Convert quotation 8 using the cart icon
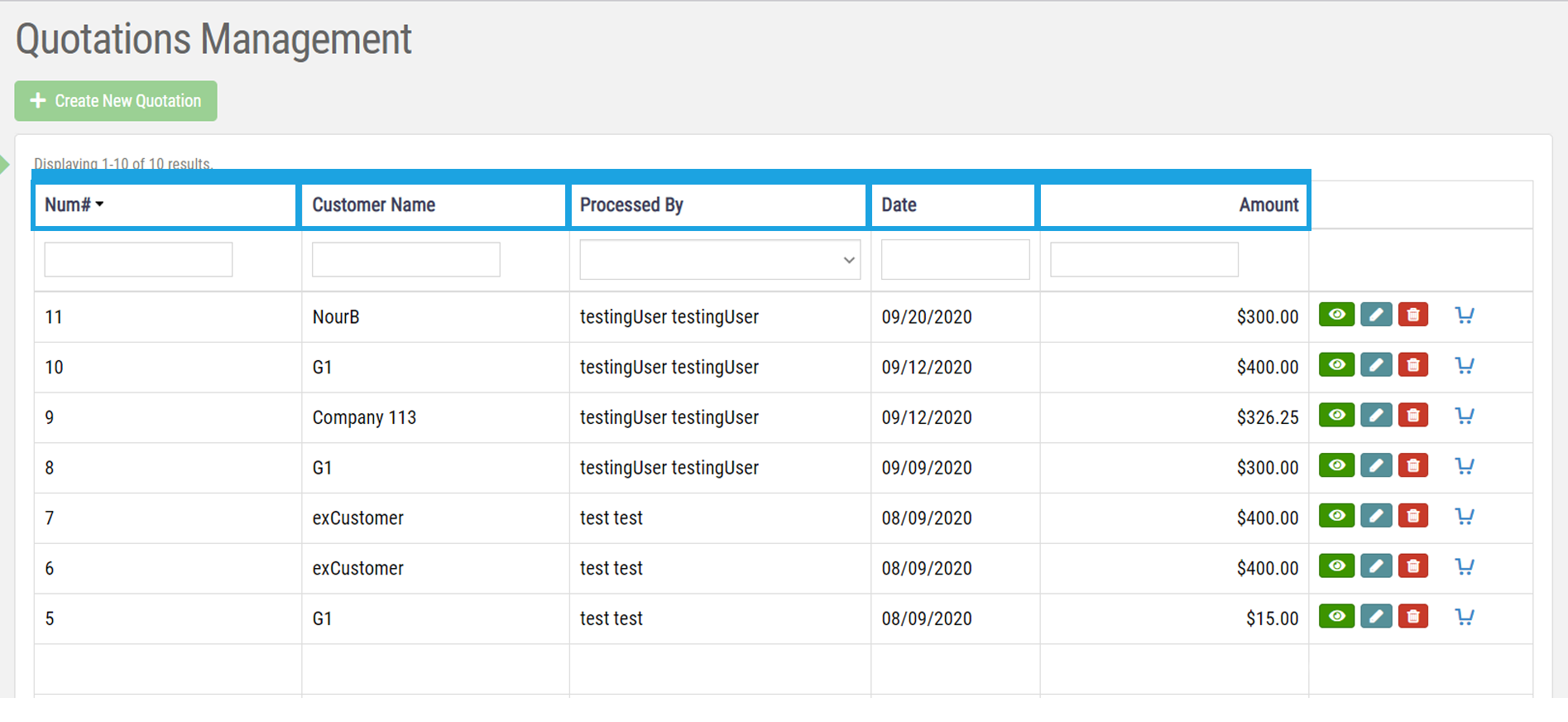1568x722 pixels. point(1464,466)
